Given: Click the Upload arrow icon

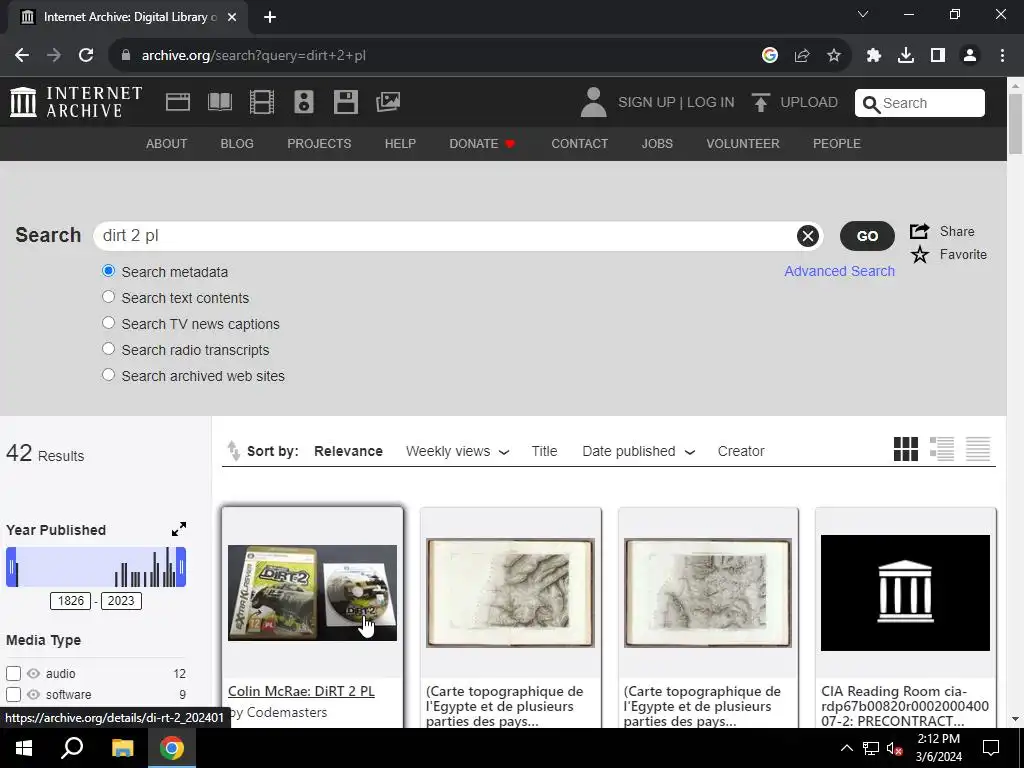Looking at the screenshot, I should click(760, 103).
